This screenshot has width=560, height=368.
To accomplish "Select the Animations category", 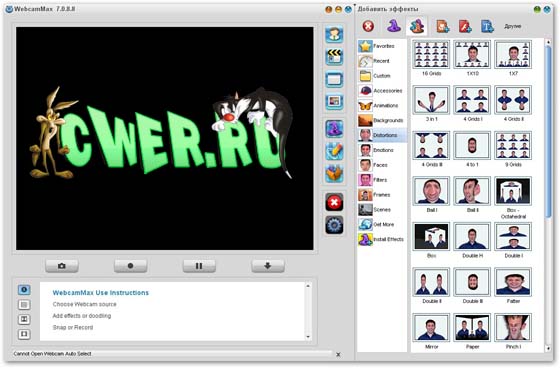I will 382,106.
